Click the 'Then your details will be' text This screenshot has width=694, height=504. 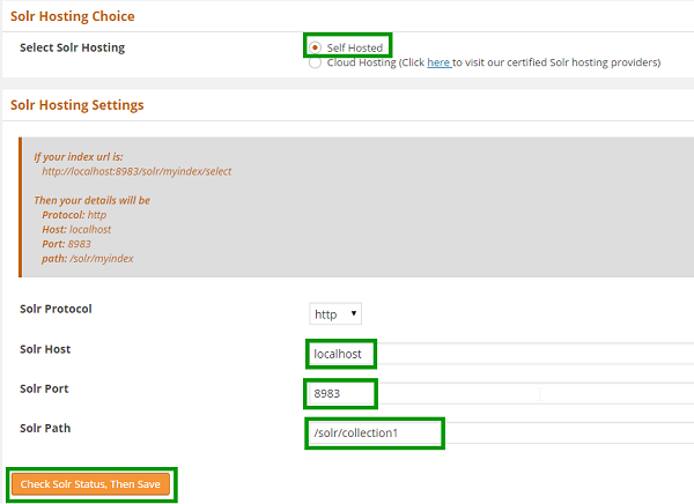coord(92,200)
